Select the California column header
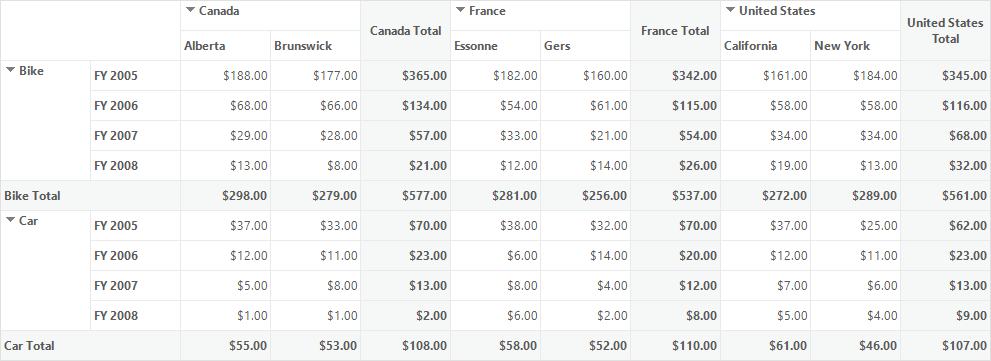 pos(766,46)
